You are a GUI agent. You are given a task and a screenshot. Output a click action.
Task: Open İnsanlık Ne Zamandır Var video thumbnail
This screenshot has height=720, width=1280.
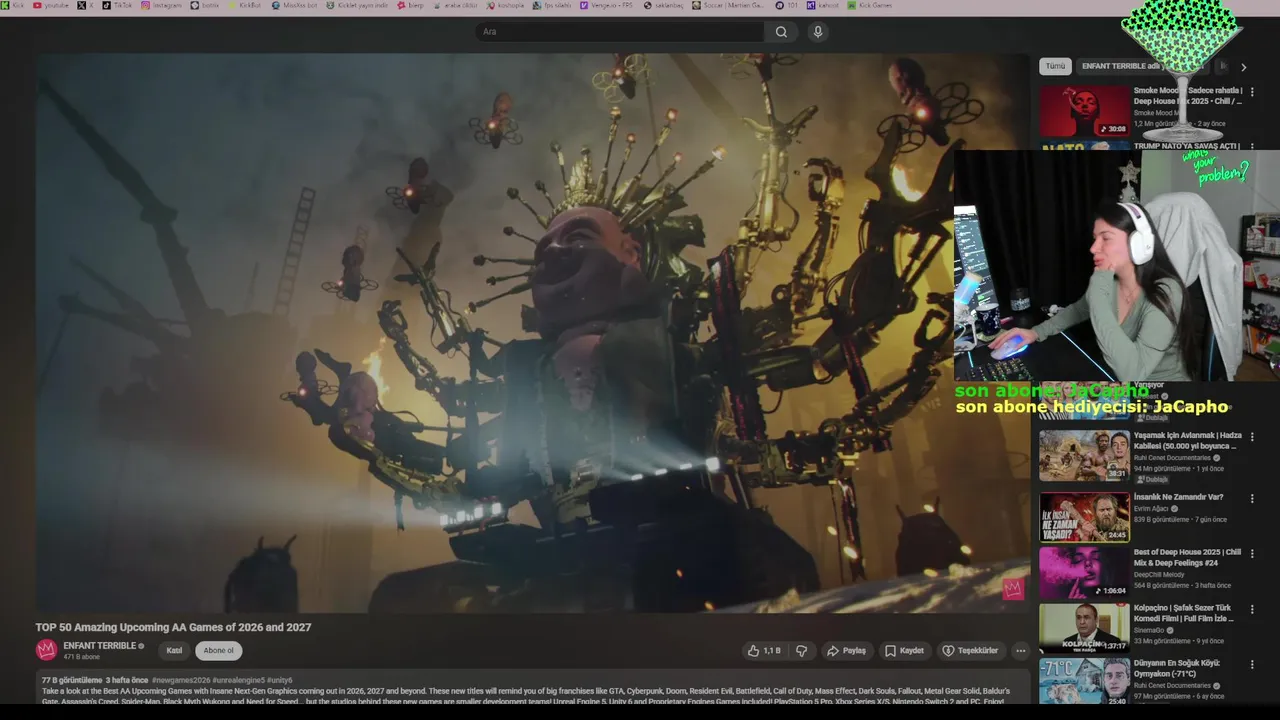1084,517
